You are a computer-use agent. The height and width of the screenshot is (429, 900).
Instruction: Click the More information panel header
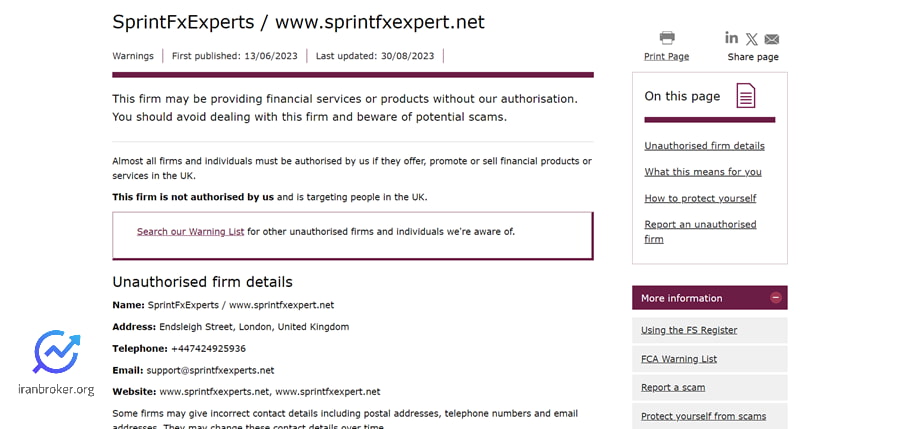coord(709,297)
